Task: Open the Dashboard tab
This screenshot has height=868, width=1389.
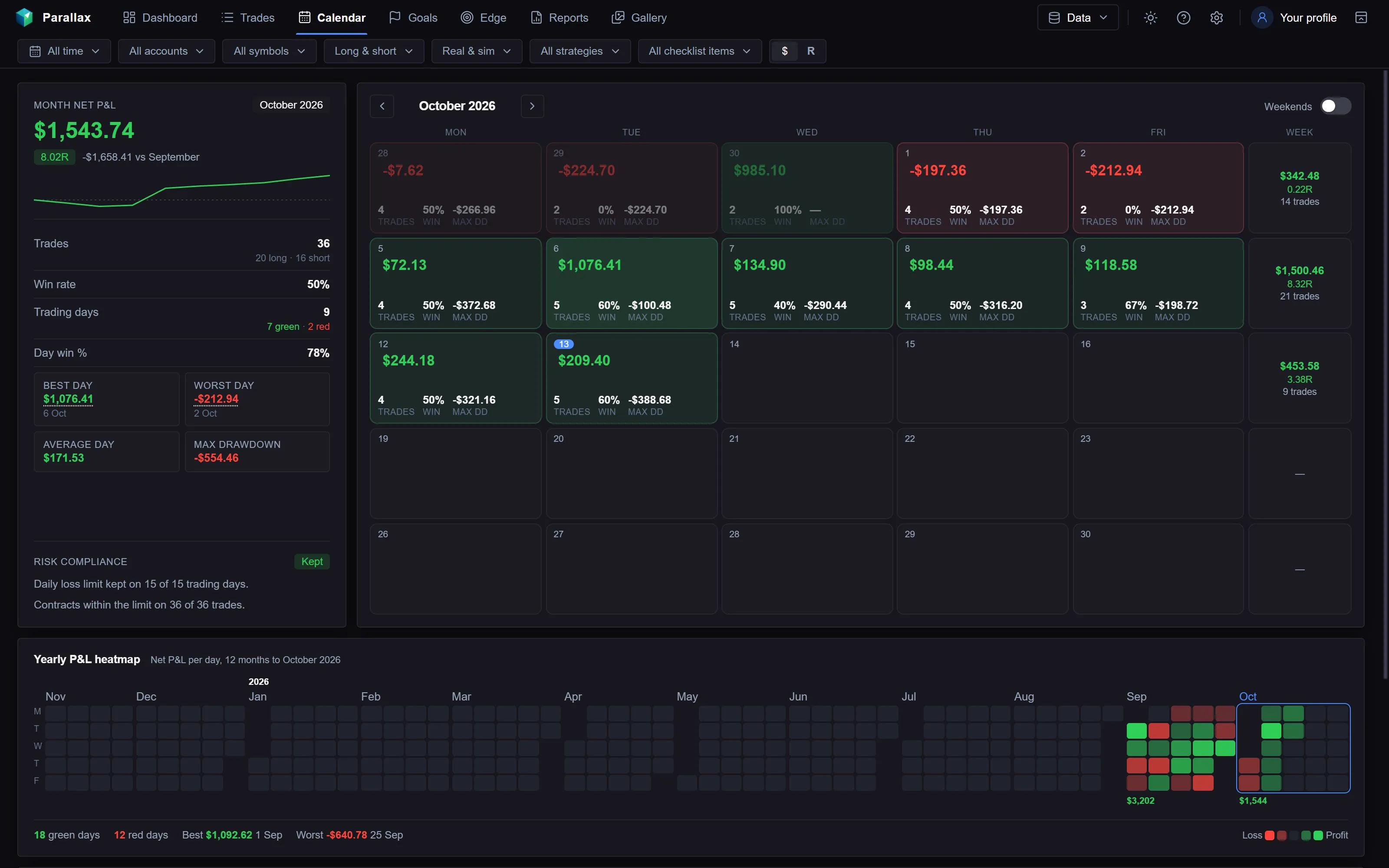Action: [160, 18]
